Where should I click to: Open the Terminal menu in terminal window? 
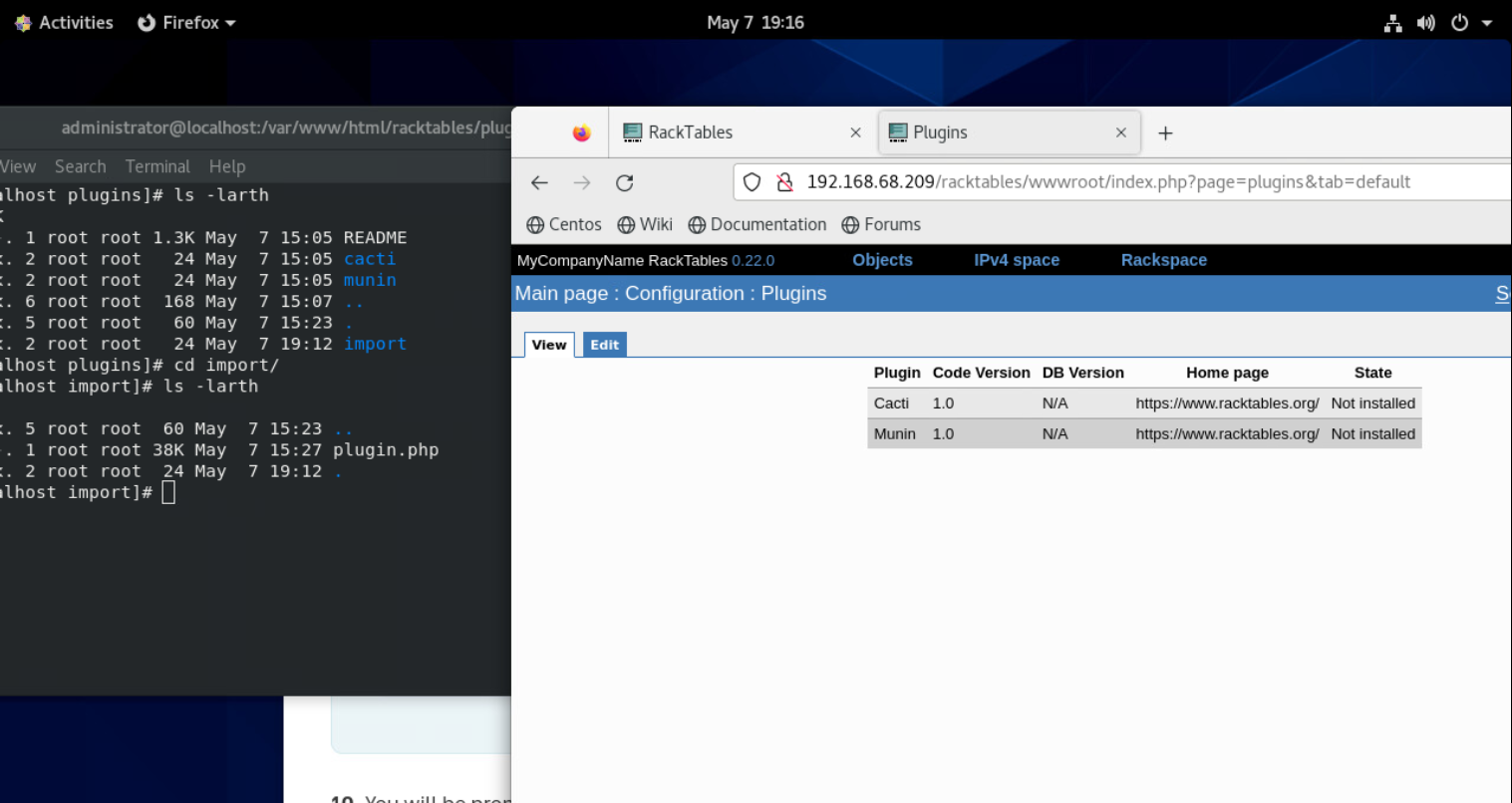157,166
